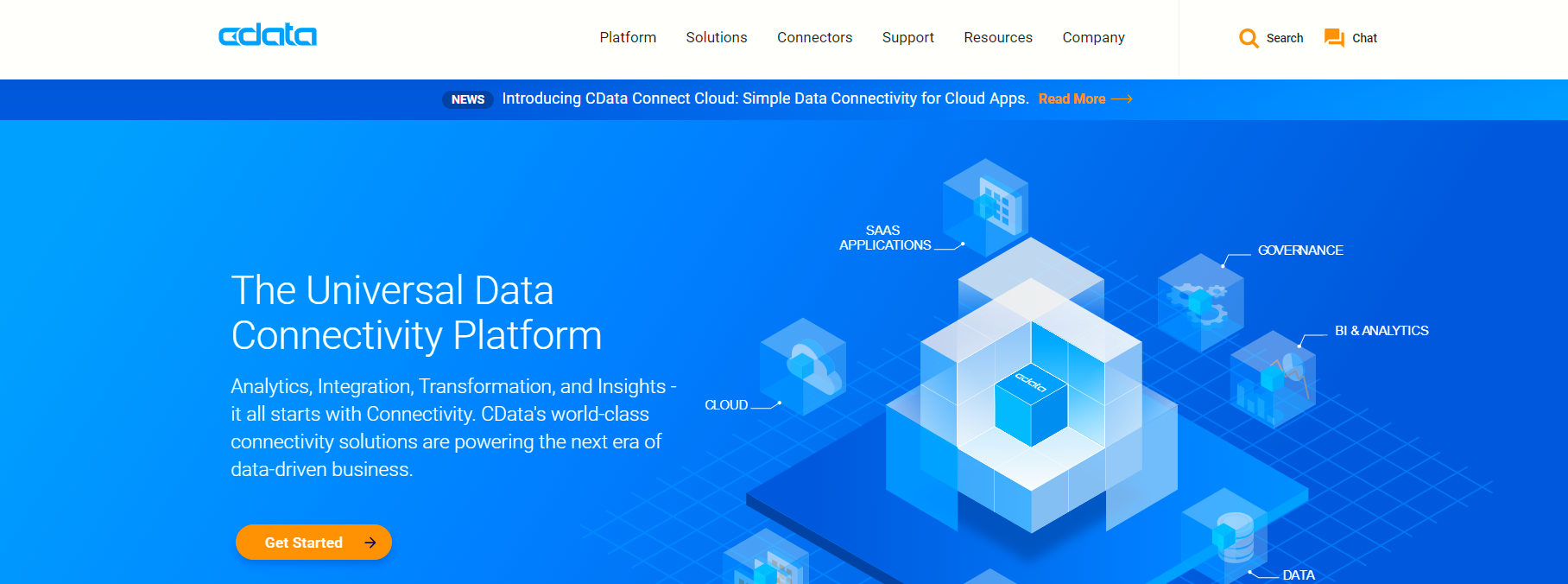Click the arrow inside Get Started button
This screenshot has height=584, width=1568.
370,543
